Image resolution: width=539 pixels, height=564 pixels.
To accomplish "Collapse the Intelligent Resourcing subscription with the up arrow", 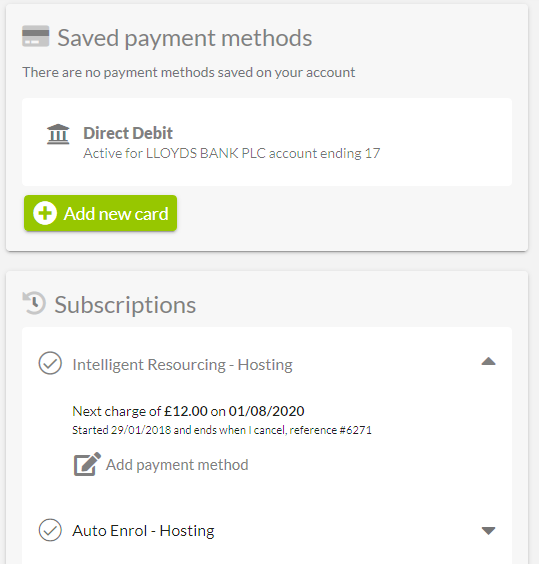I will coord(488,361).
